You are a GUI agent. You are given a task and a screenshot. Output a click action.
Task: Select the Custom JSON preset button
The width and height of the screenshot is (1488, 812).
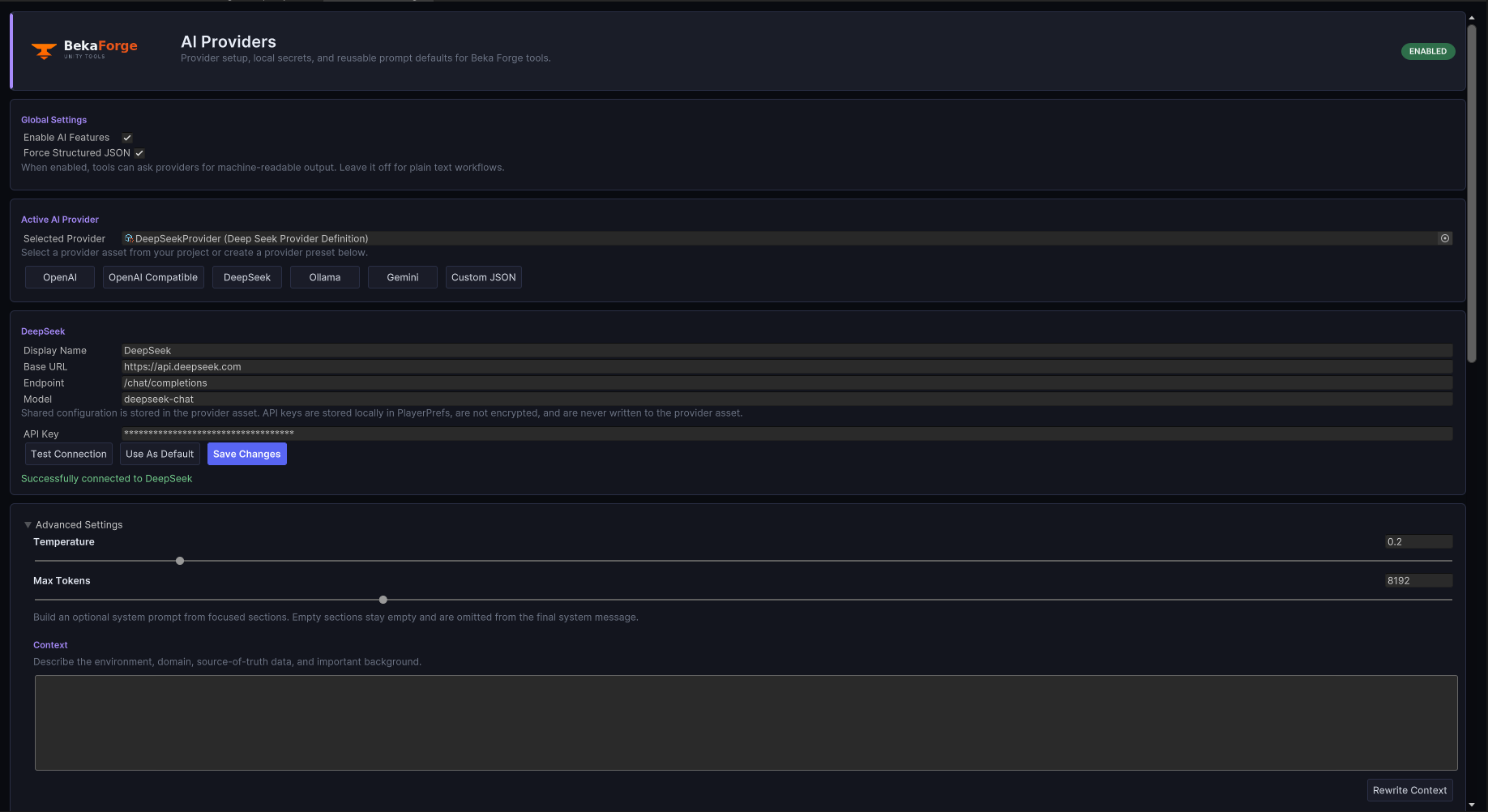point(484,277)
